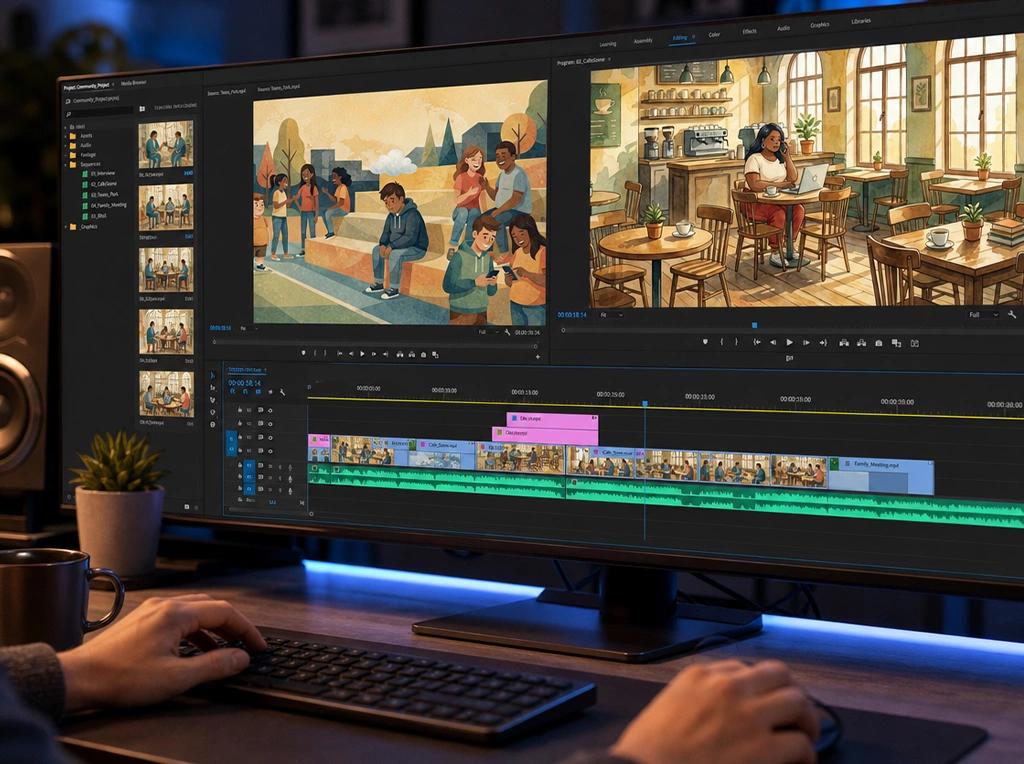Open Libraries workspace tab
Screen dimensions: 1024x764
[x=861, y=21]
